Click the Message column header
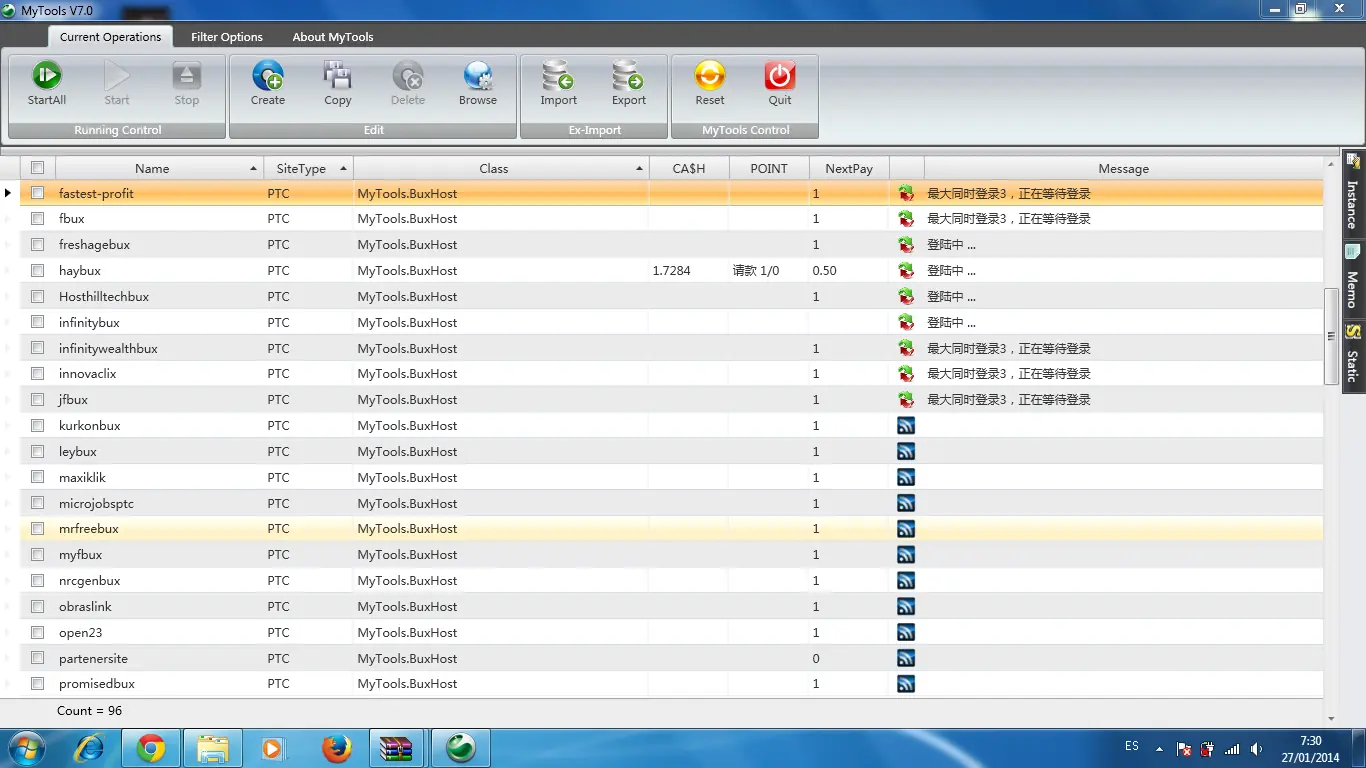The height and width of the screenshot is (768, 1366). (1123, 169)
